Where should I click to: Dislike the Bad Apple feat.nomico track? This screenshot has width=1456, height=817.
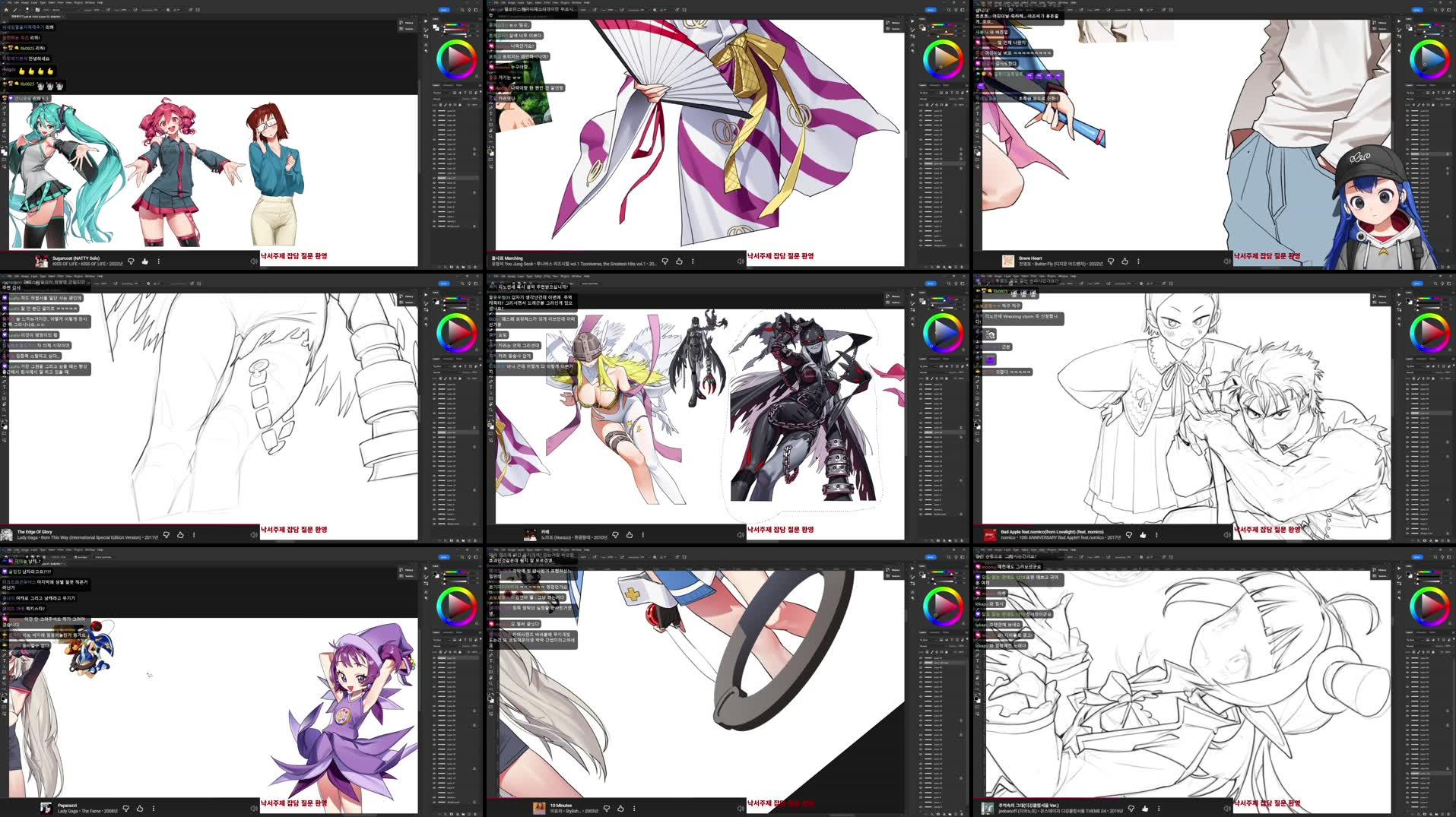(x=1129, y=534)
